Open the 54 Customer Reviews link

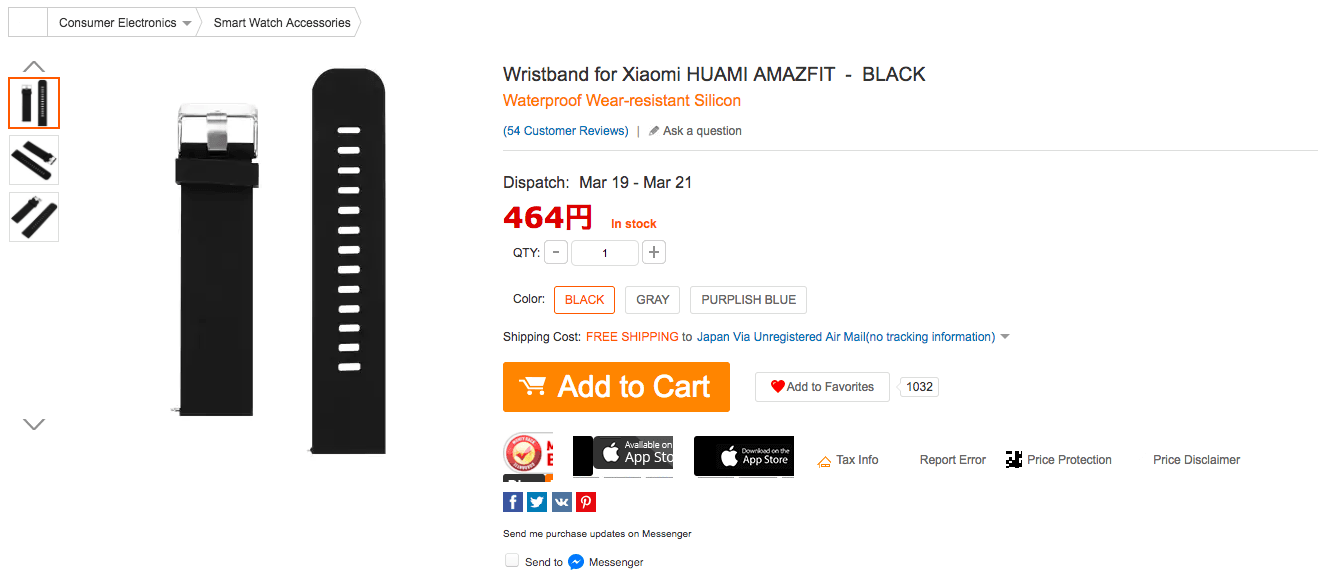pos(566,131)
